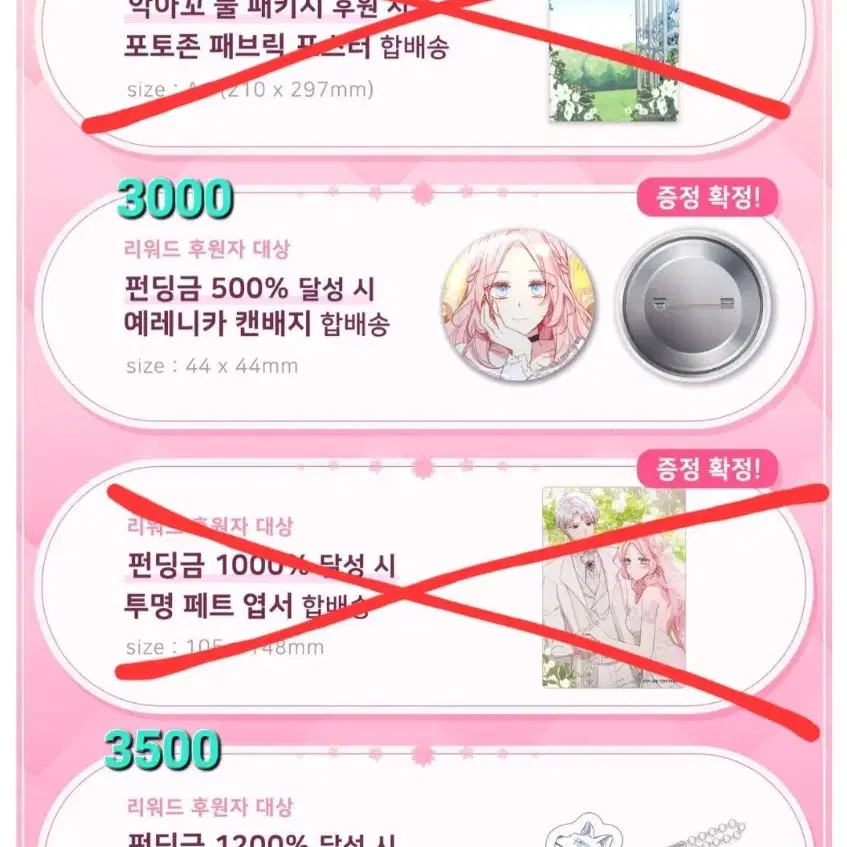Viewport: 847px width, 847px height.
Task: Click the green 3500 price label
Action: [162, 749]
